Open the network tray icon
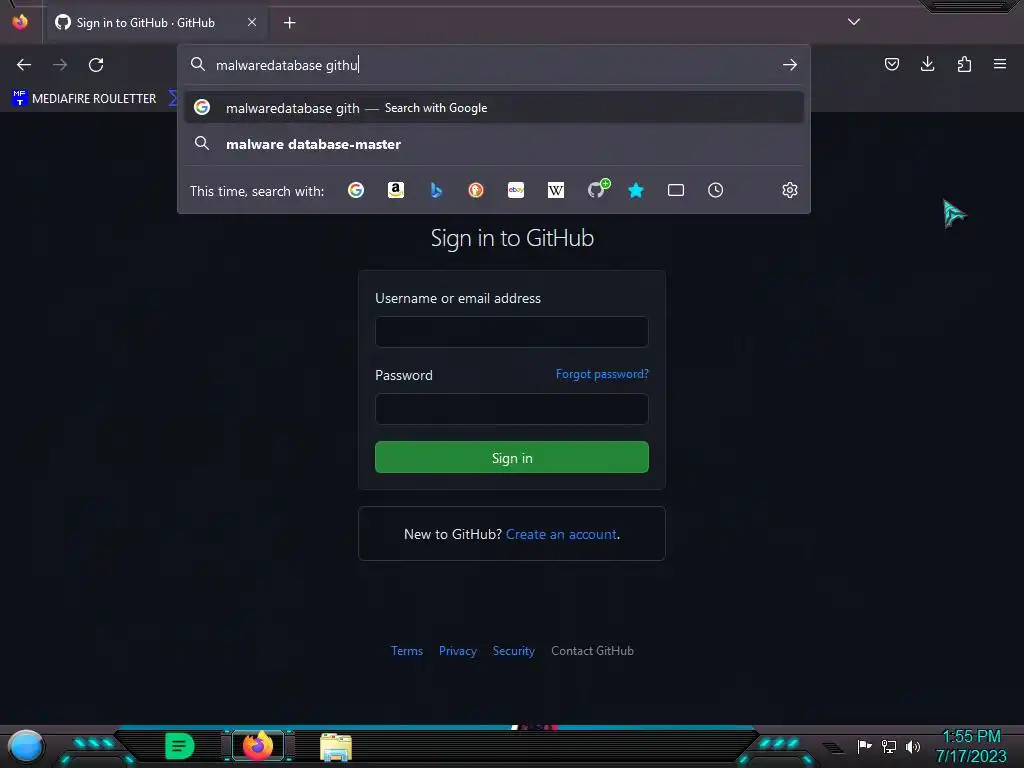The height and width of the screenshot is (768, 1024). click(x=889, y=746)
